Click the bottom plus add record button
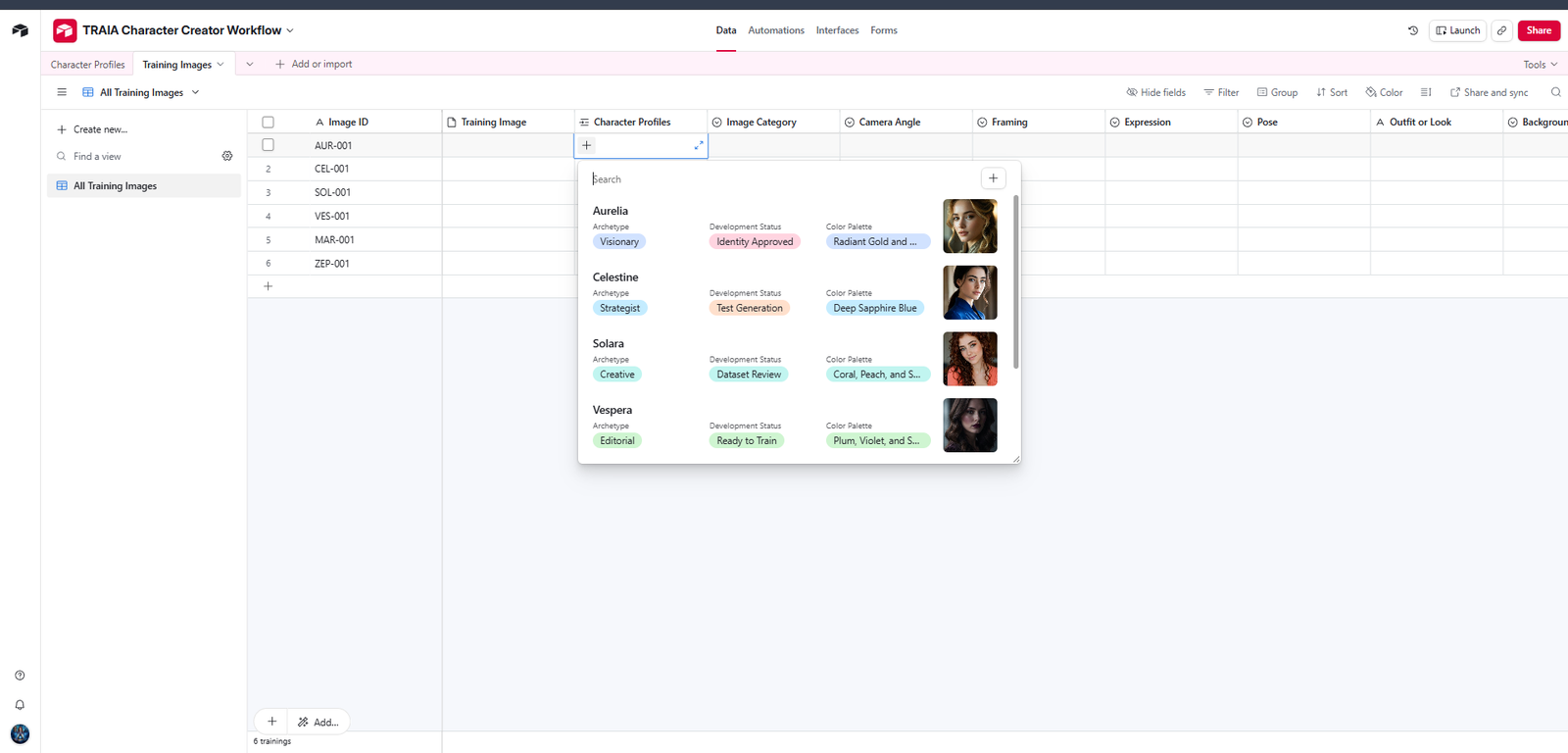 (271, 722)
